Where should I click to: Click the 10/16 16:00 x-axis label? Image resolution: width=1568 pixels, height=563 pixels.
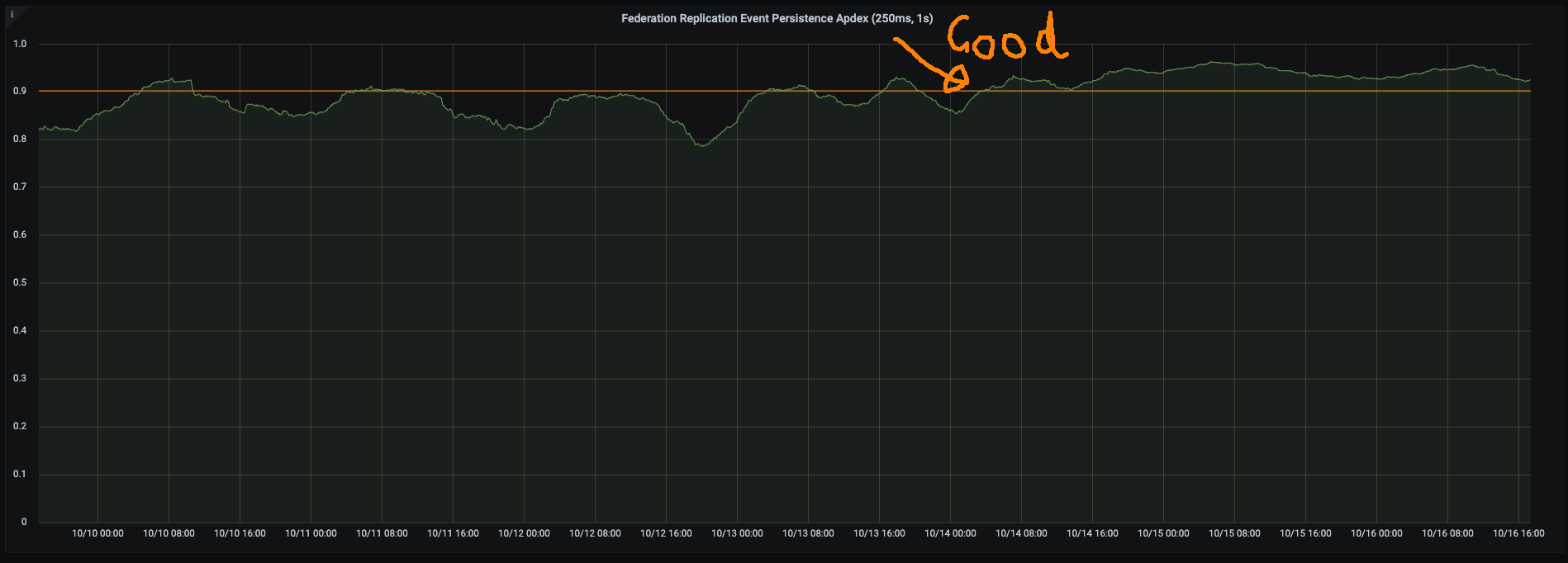pyautogui.click(x=1518, y=533)
